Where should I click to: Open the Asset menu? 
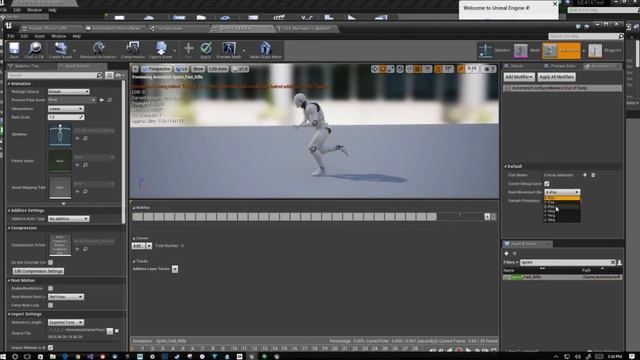(x=40, y=36)
